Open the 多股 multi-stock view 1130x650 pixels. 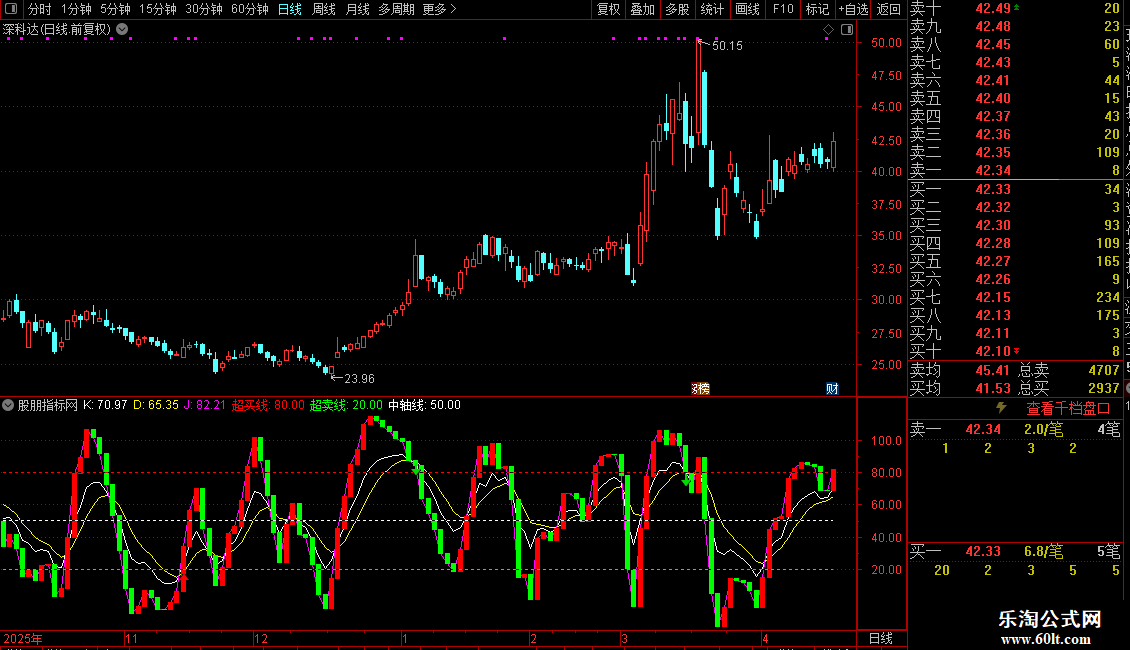(677, 9)
